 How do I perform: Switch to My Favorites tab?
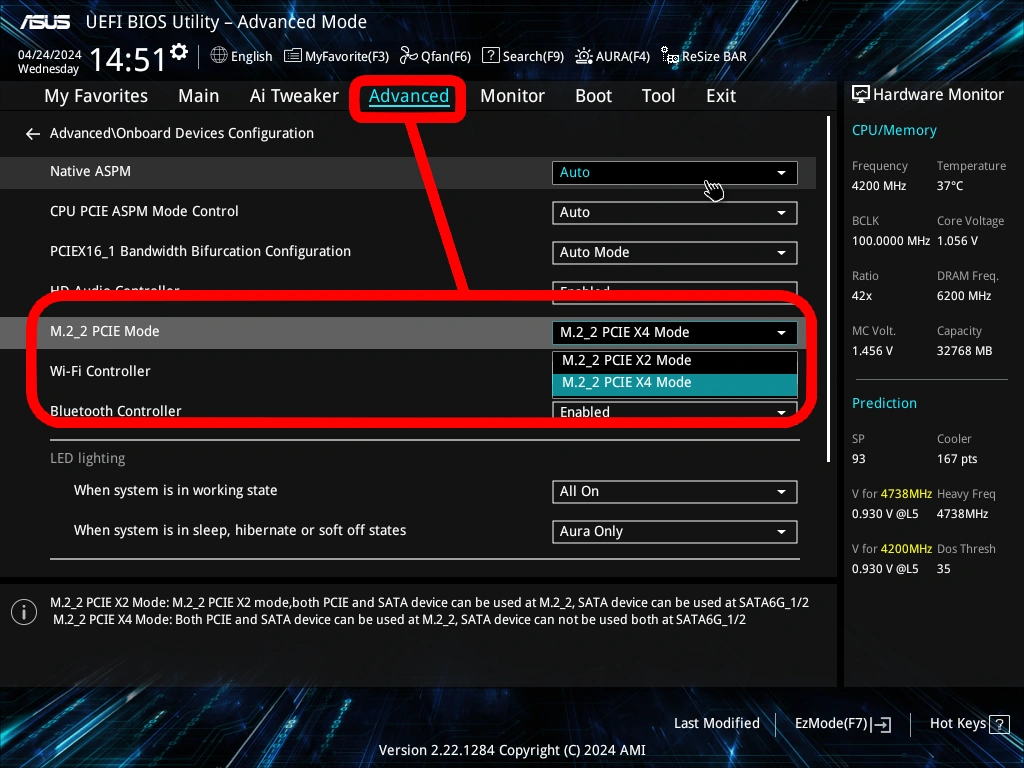96,96
